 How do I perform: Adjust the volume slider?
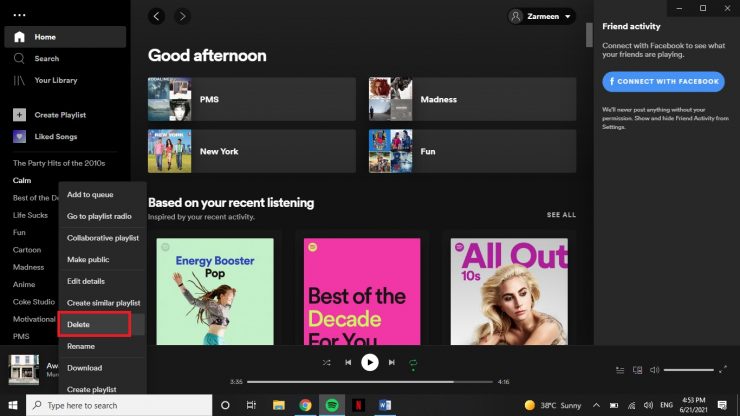(x=689, y=370)
